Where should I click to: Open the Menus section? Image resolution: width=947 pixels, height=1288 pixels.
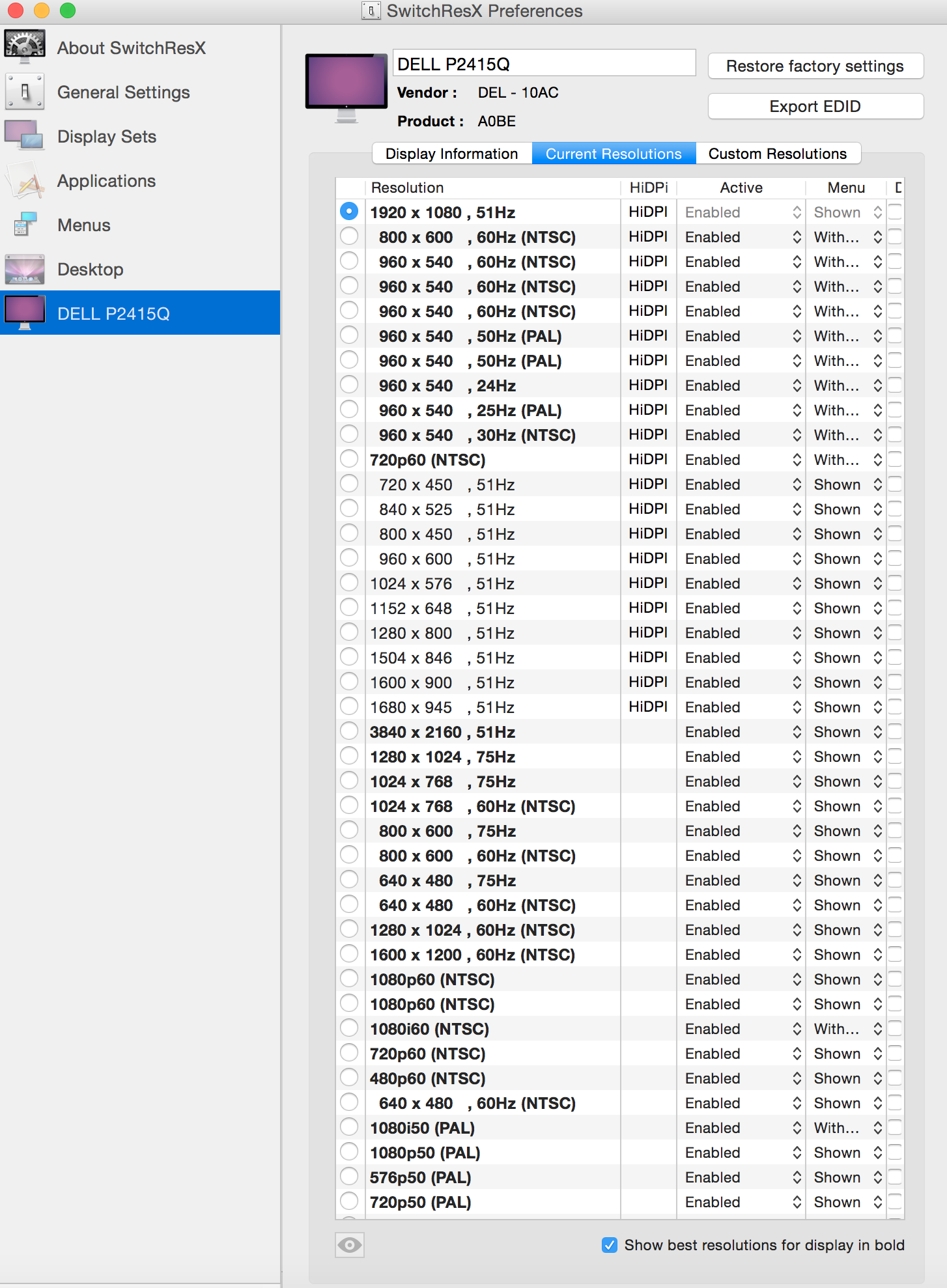coord(140,225)
